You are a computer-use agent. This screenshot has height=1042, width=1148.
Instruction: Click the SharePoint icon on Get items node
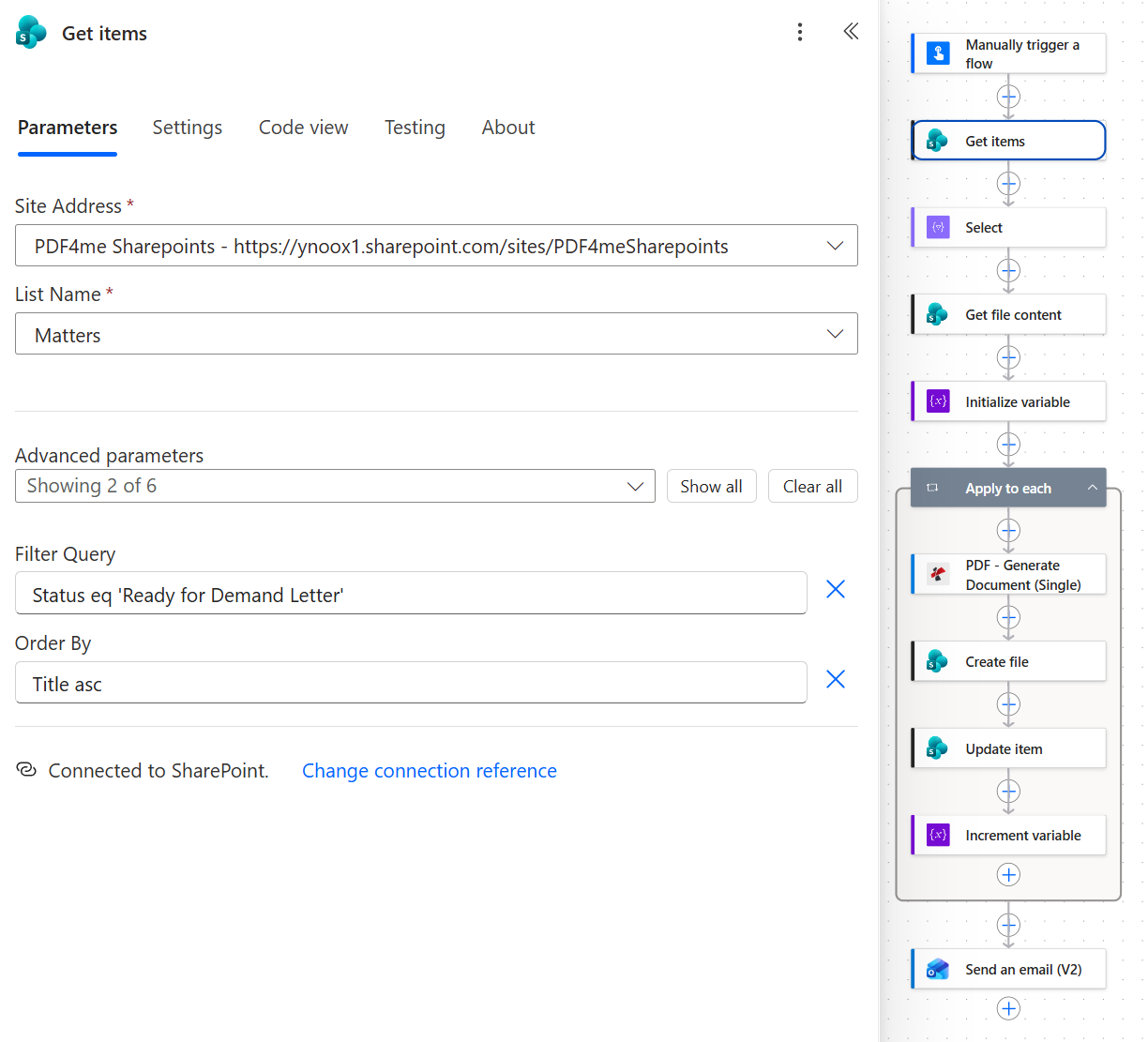pyautogui.click(x=937, y=141)
